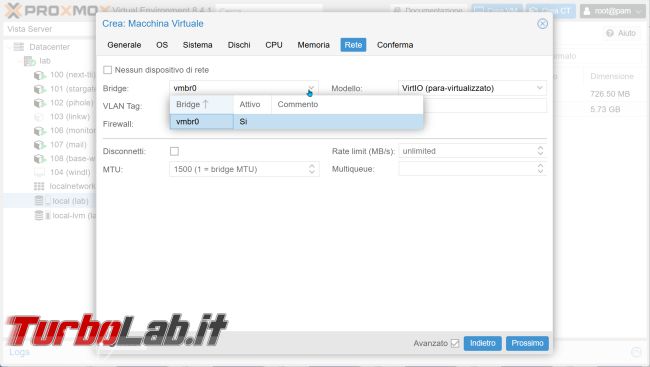The width and height of the screenshot is (650, 367).
Task: Adjust the Rate limit spinner arrows
Action: [540, 151]
